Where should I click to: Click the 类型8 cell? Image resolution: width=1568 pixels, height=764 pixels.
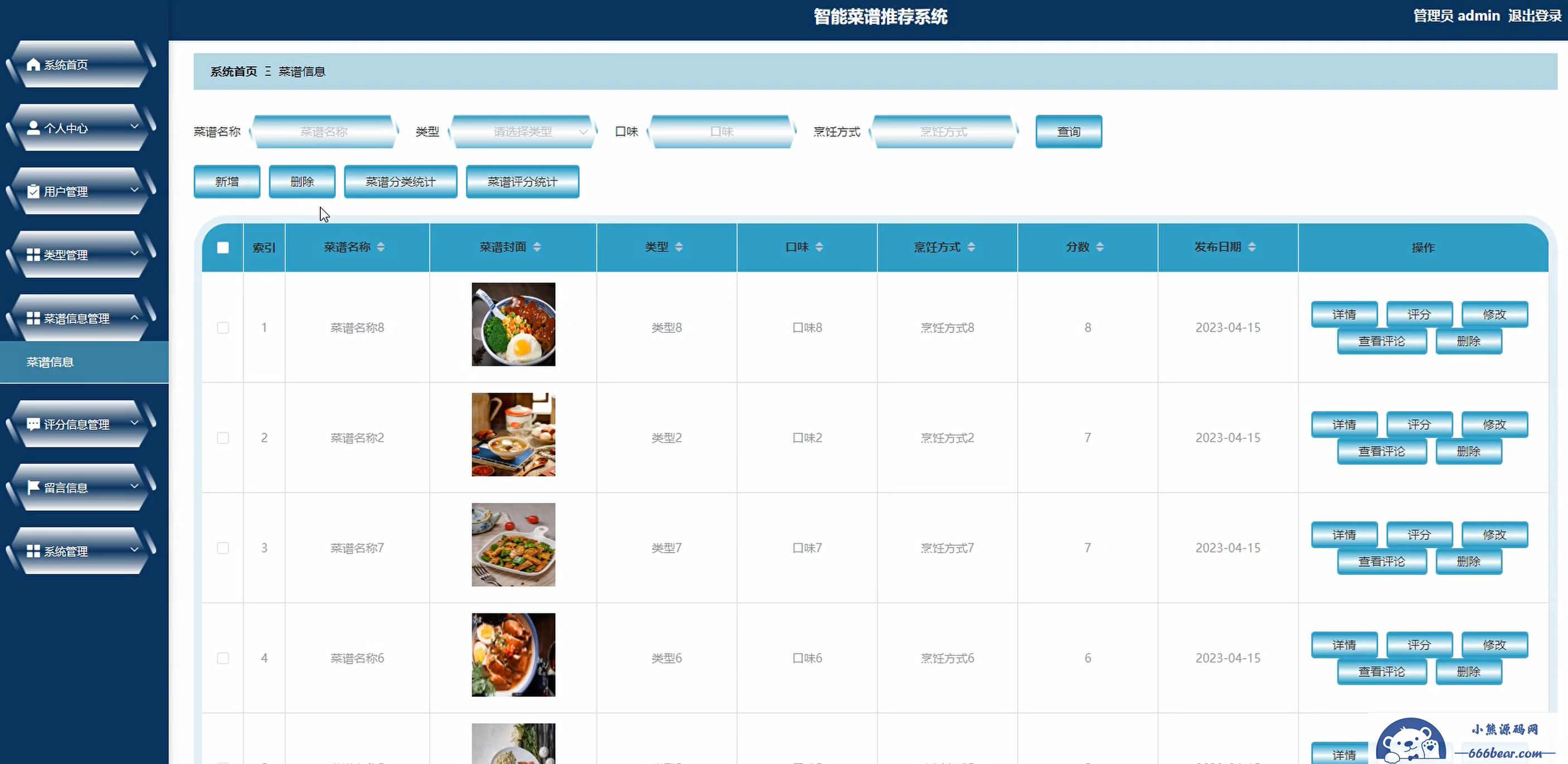click(666, 328)
